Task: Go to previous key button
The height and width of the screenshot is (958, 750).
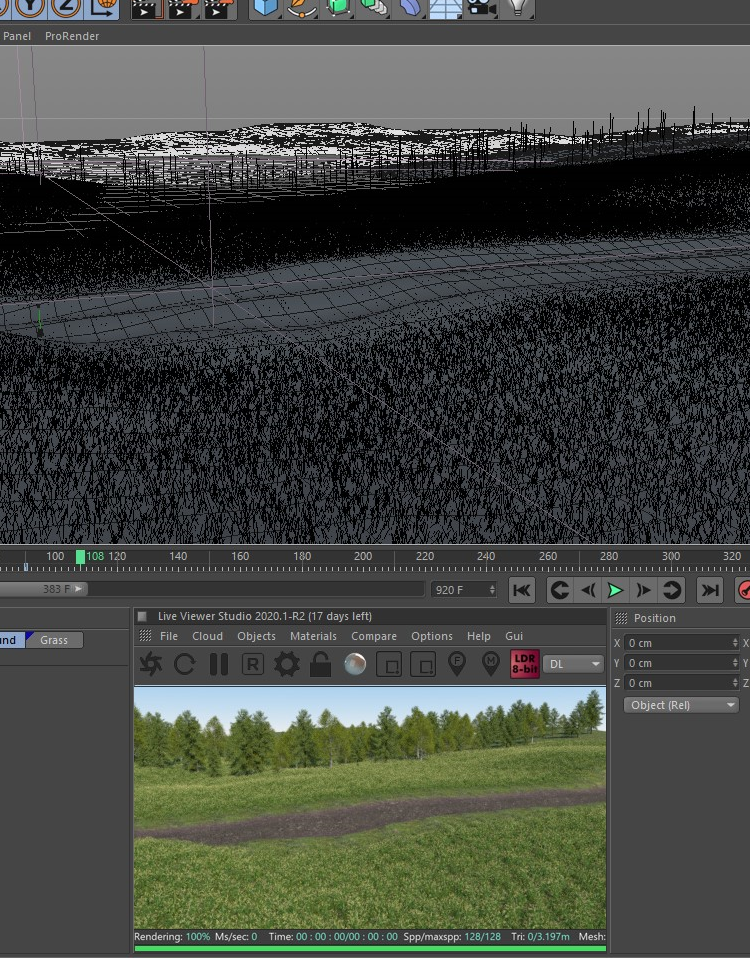Action: (559, 590)
